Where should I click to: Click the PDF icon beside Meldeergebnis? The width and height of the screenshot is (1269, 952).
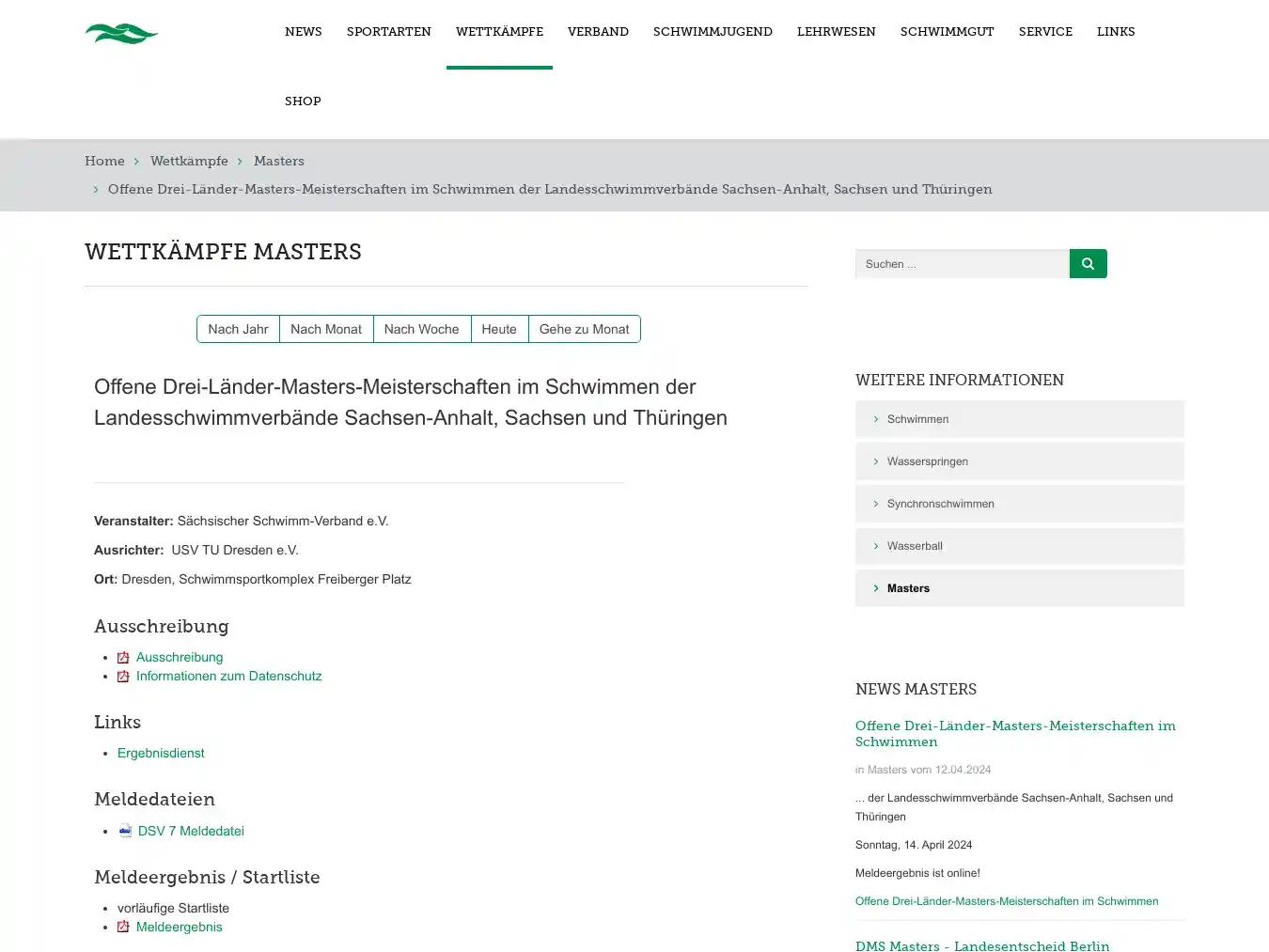(123, 927)
